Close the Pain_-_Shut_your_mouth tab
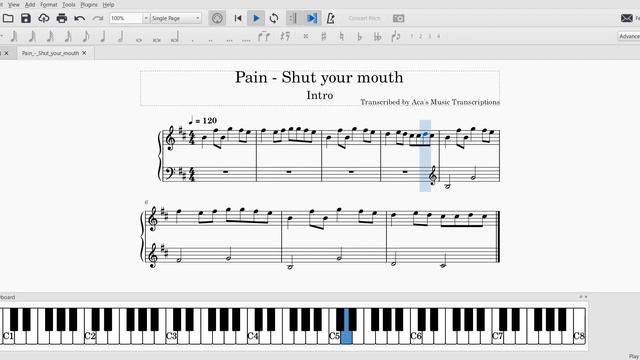 [x=84, y=53]
